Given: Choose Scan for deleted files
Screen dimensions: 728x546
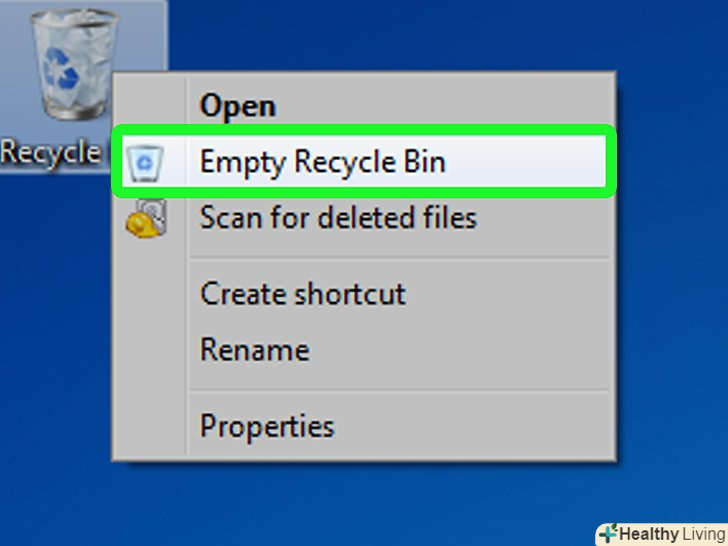Looking at the screenshot, I should click(x=338, y=218).
